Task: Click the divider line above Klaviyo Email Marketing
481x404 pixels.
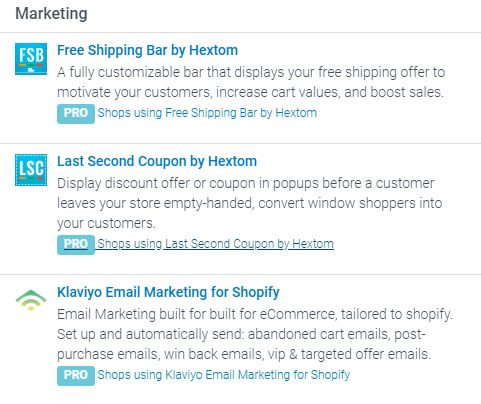Action: [x=240, y=275]
